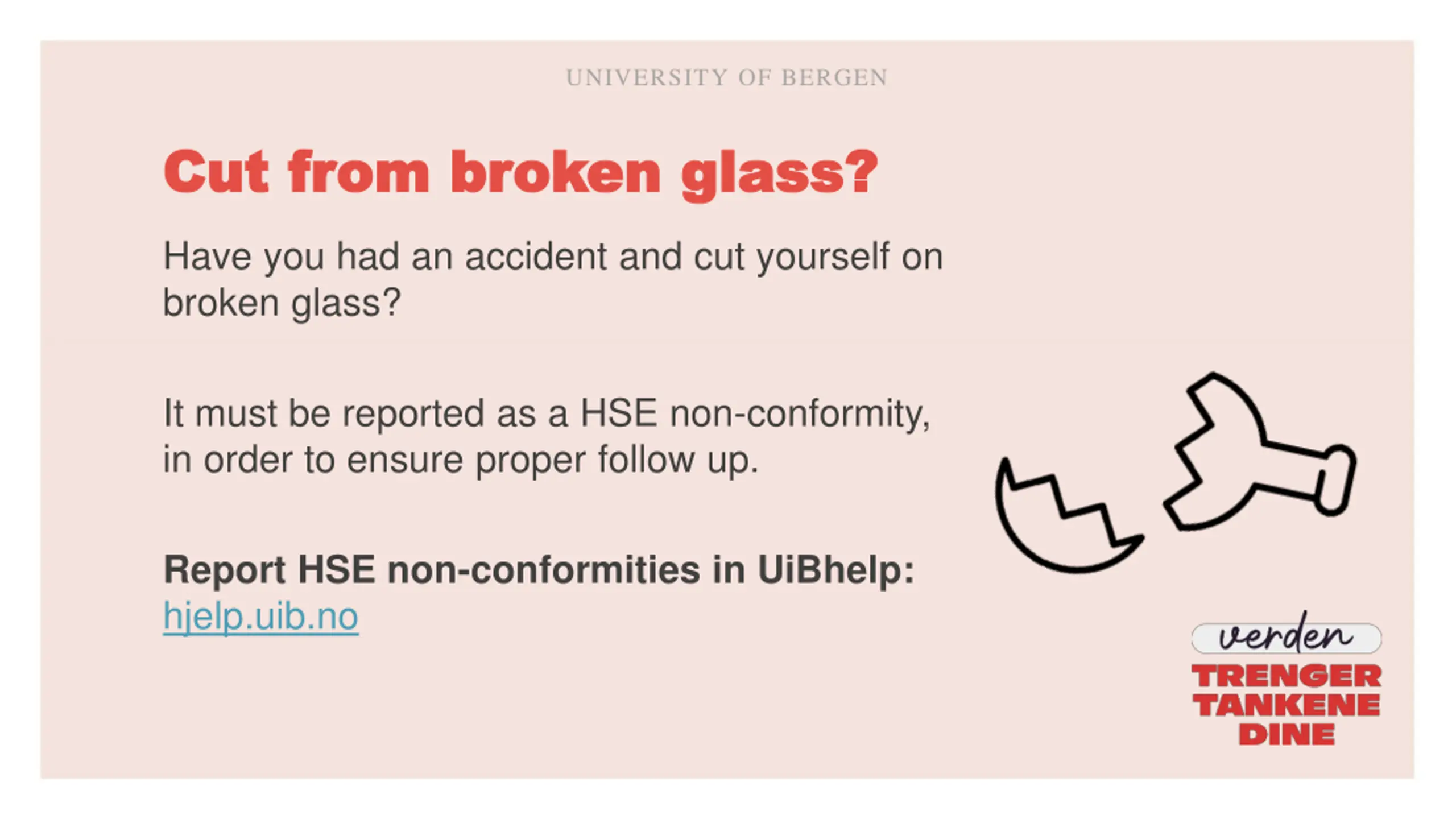
Task: Select the handwritten 'verden' badge
Action: coord(1286,635)
